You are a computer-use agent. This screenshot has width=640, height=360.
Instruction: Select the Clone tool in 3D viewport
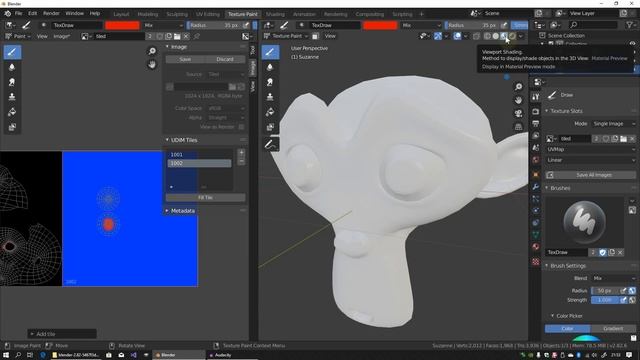(x=270, y=97)
